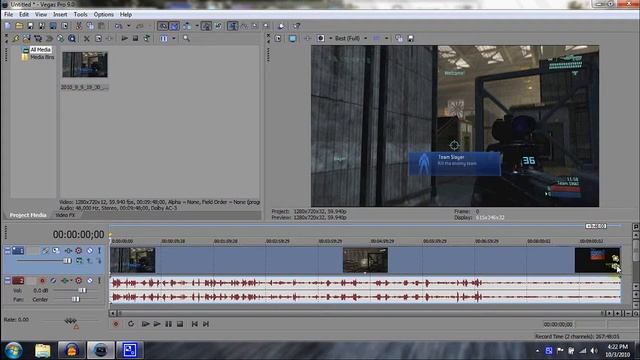Create a new project with New icon
The width and height of the screenshot is (640, 360).
(x=8, y=26)
